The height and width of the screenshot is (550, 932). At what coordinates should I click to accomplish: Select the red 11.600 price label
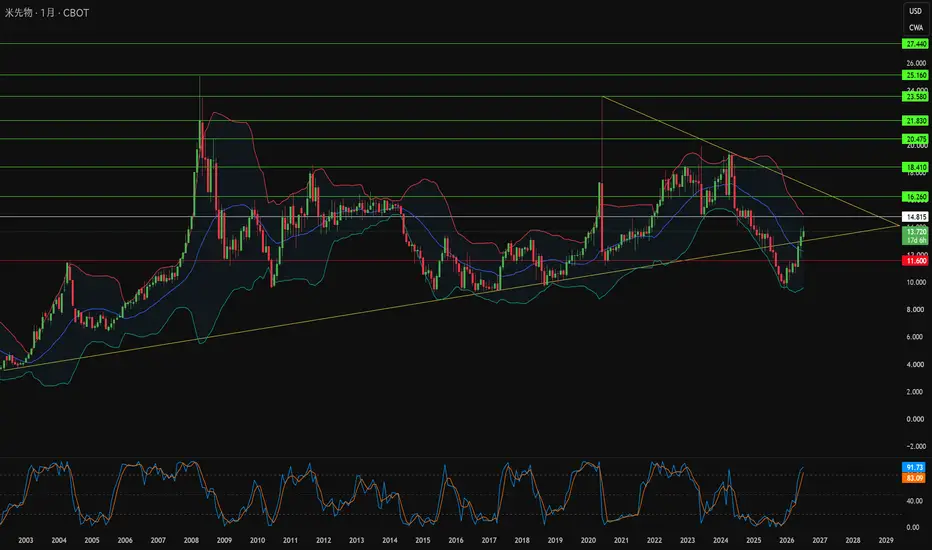click(x=915, y=260)
